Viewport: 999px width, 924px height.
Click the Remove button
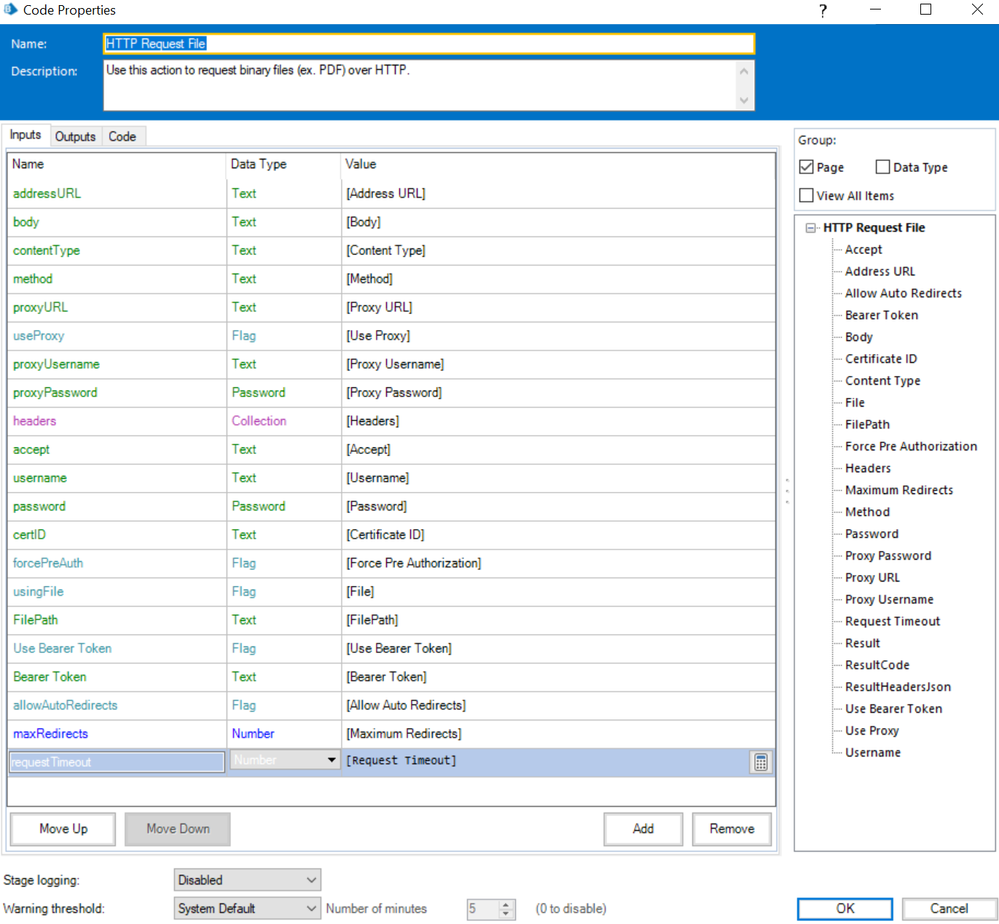[732, 828]
